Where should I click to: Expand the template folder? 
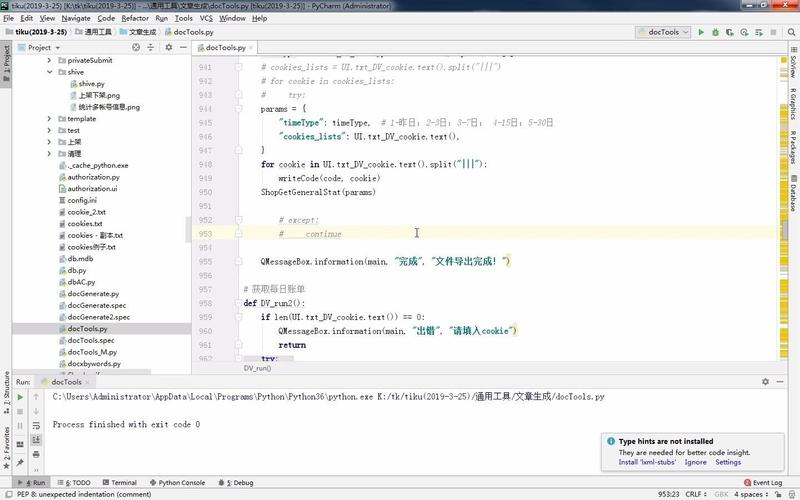[x=49, y=118]
